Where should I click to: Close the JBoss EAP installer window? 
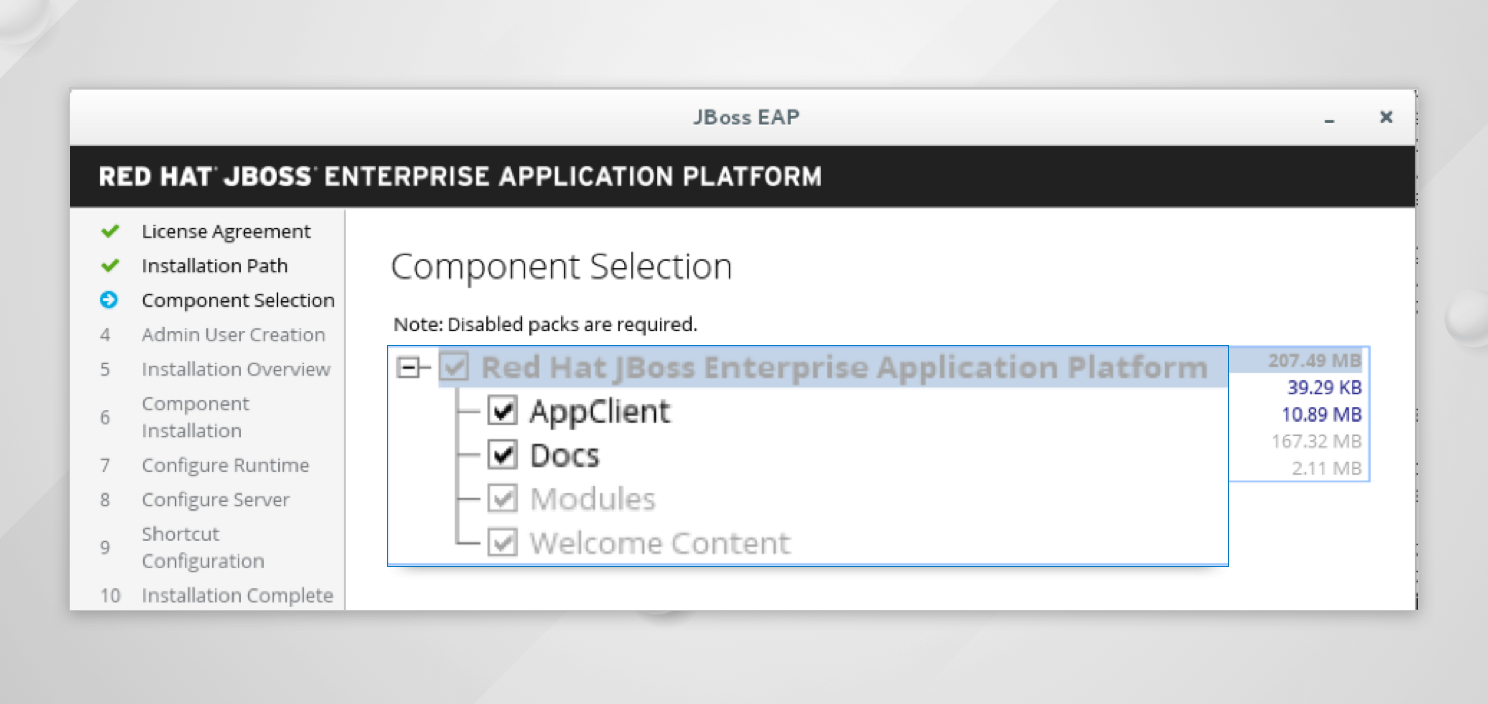(1386, 117)
